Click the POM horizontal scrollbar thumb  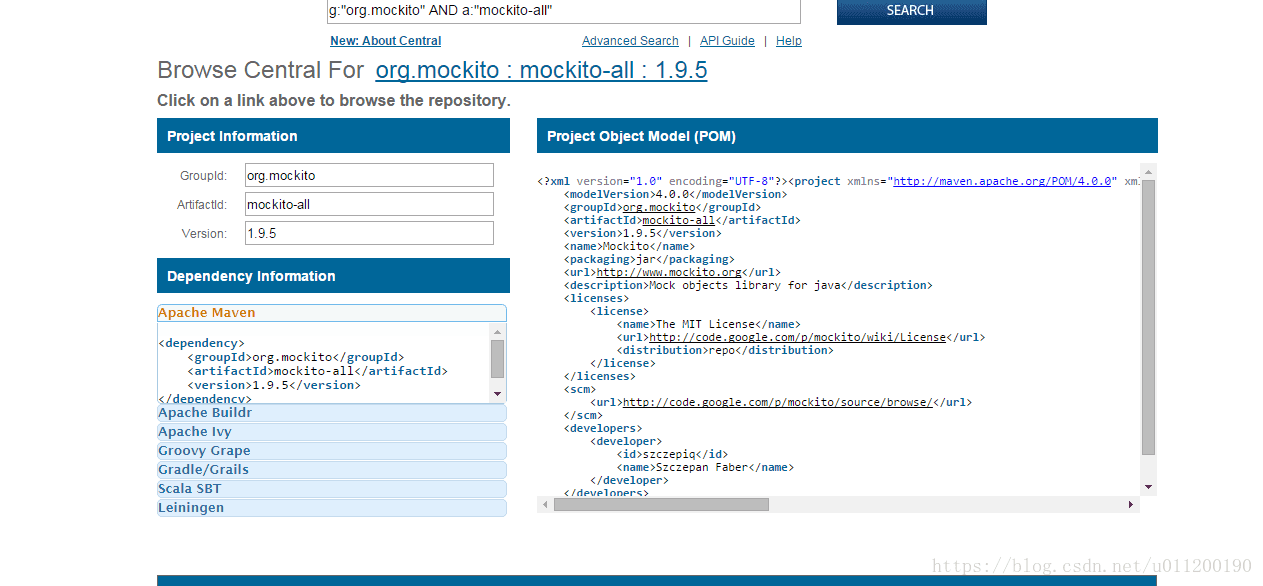click(661, 505)
